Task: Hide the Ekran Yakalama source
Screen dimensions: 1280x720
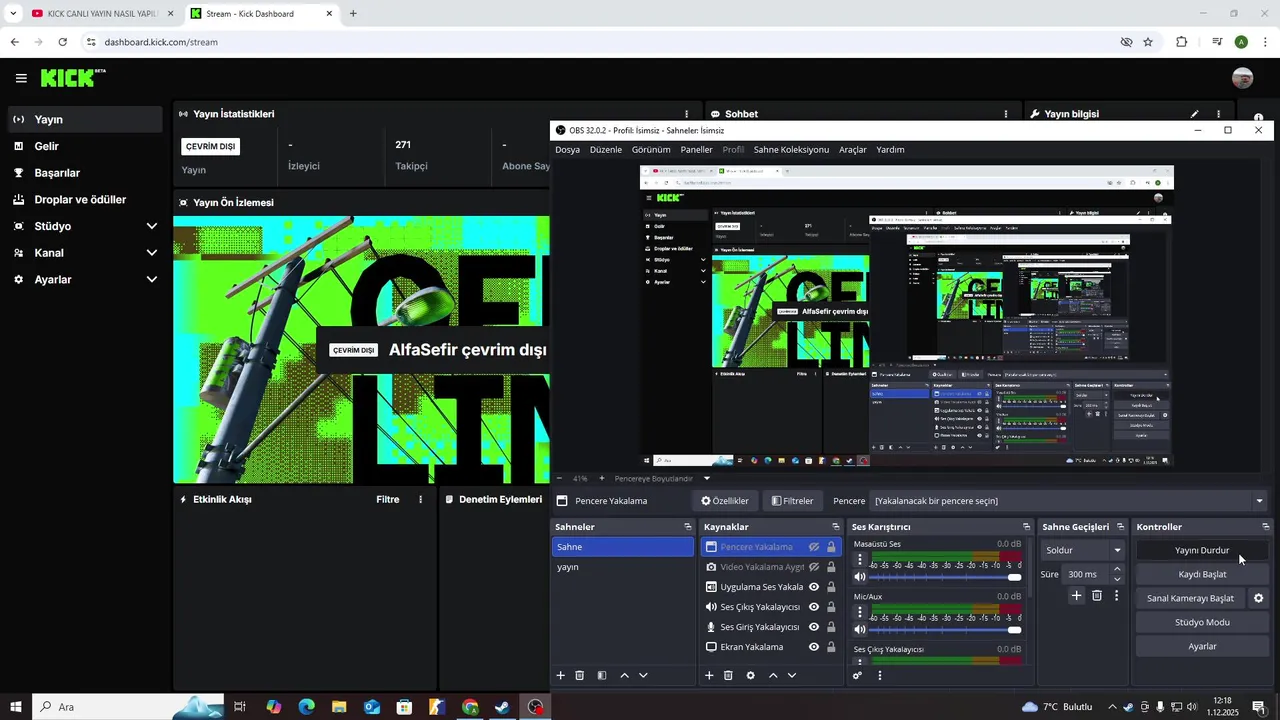Action: [x=814, y=647]
